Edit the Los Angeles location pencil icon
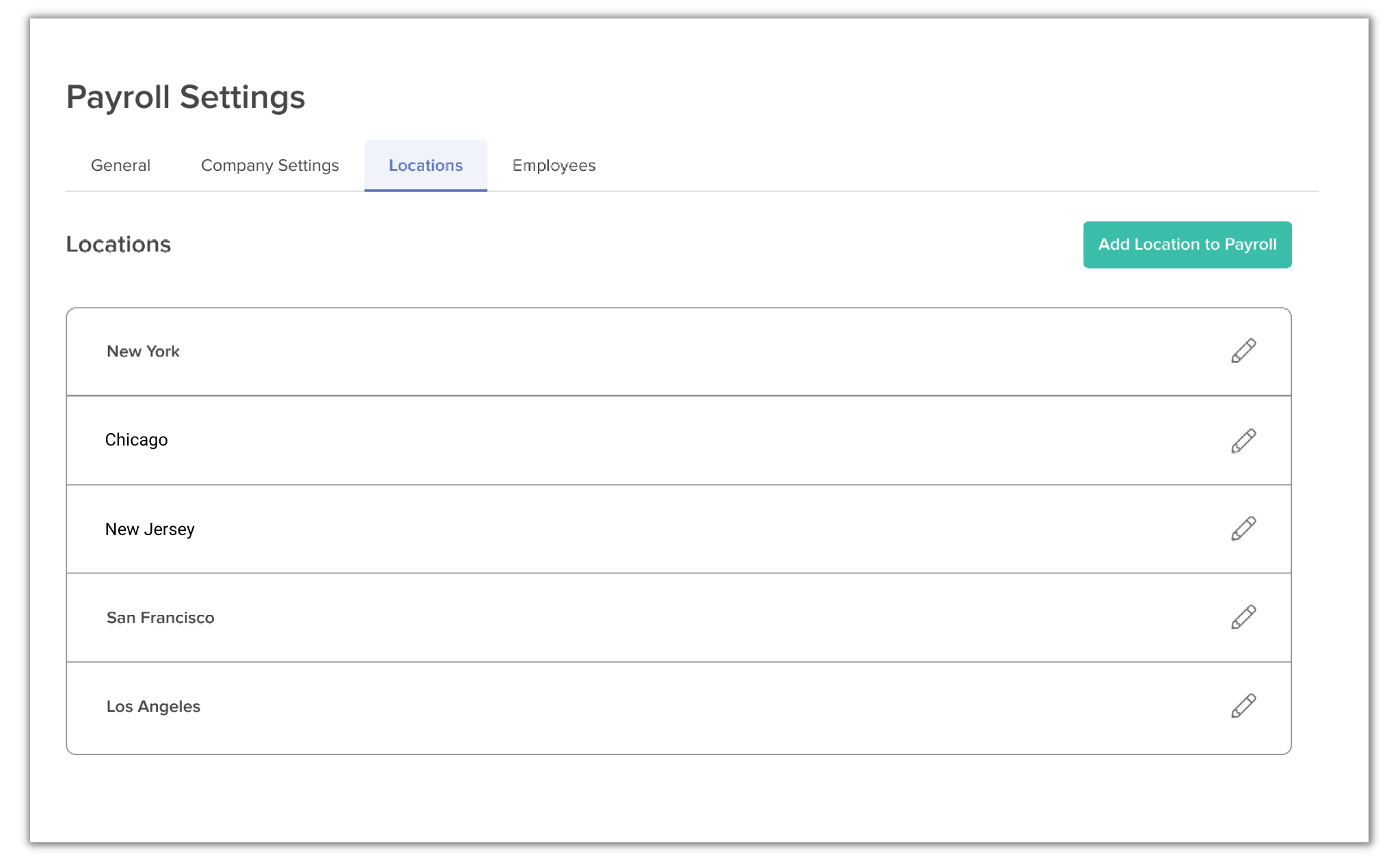 [x=1243, y=706]
